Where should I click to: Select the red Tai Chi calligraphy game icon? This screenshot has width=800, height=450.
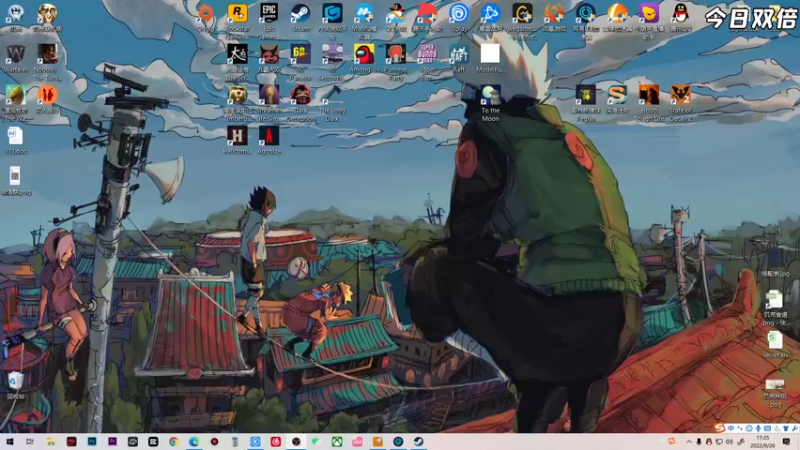pos(237,54)
